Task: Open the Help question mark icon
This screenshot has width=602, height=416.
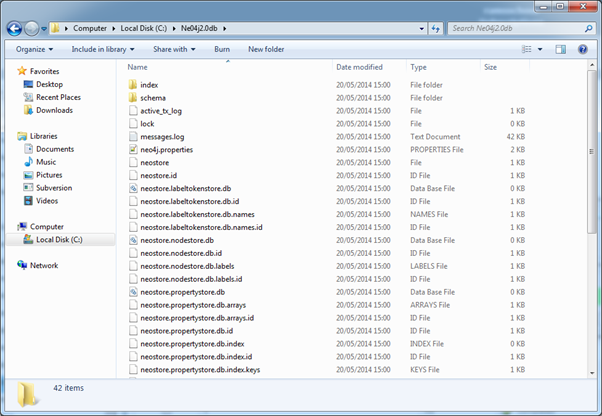Action: pyautogui.click(x=582, y=49)
